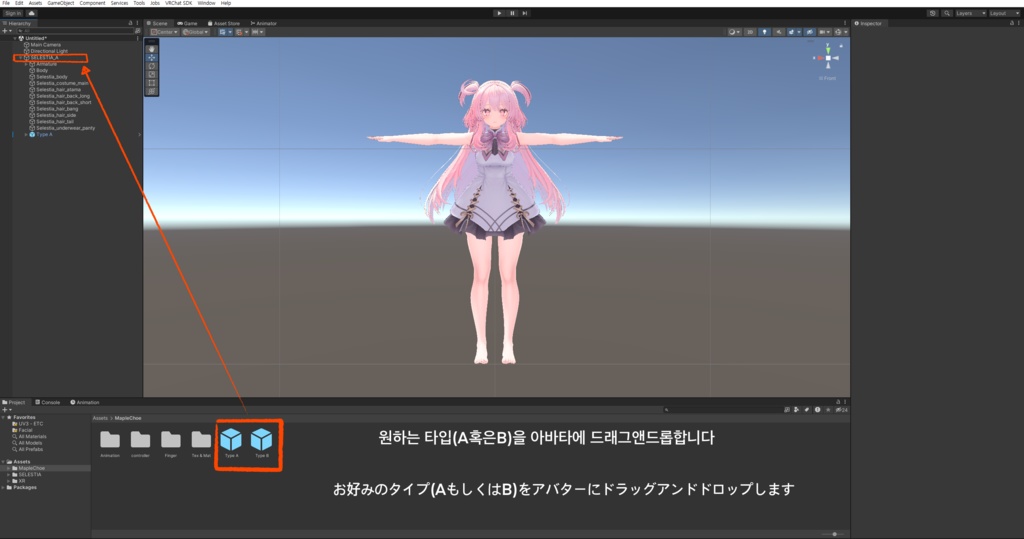
Task: Open the Layout dropdown
Action: (x=1005, y=13)
